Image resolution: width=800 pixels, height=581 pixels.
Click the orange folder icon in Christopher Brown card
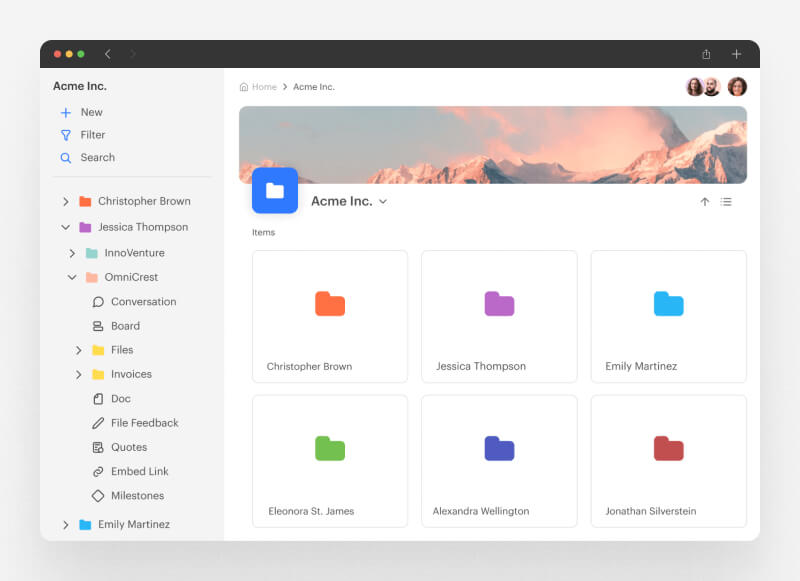pyautogui.click(x=330, y=304)
